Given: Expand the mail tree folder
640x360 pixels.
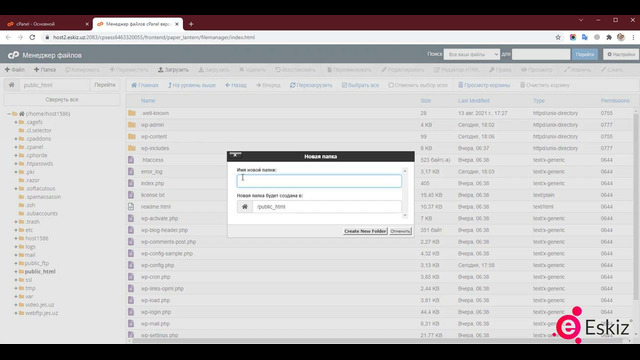Looking at the screenshot, I should point(16,255).
